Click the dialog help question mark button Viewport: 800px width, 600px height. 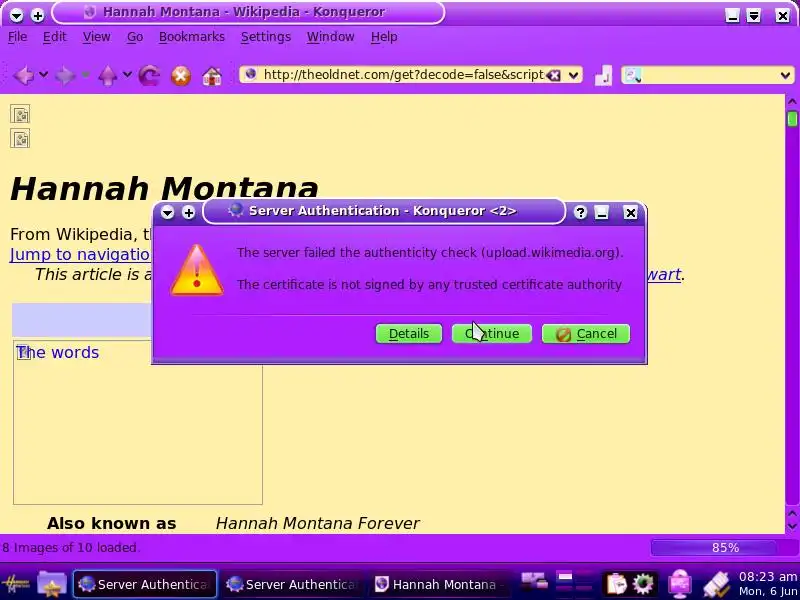coord(580,212)
